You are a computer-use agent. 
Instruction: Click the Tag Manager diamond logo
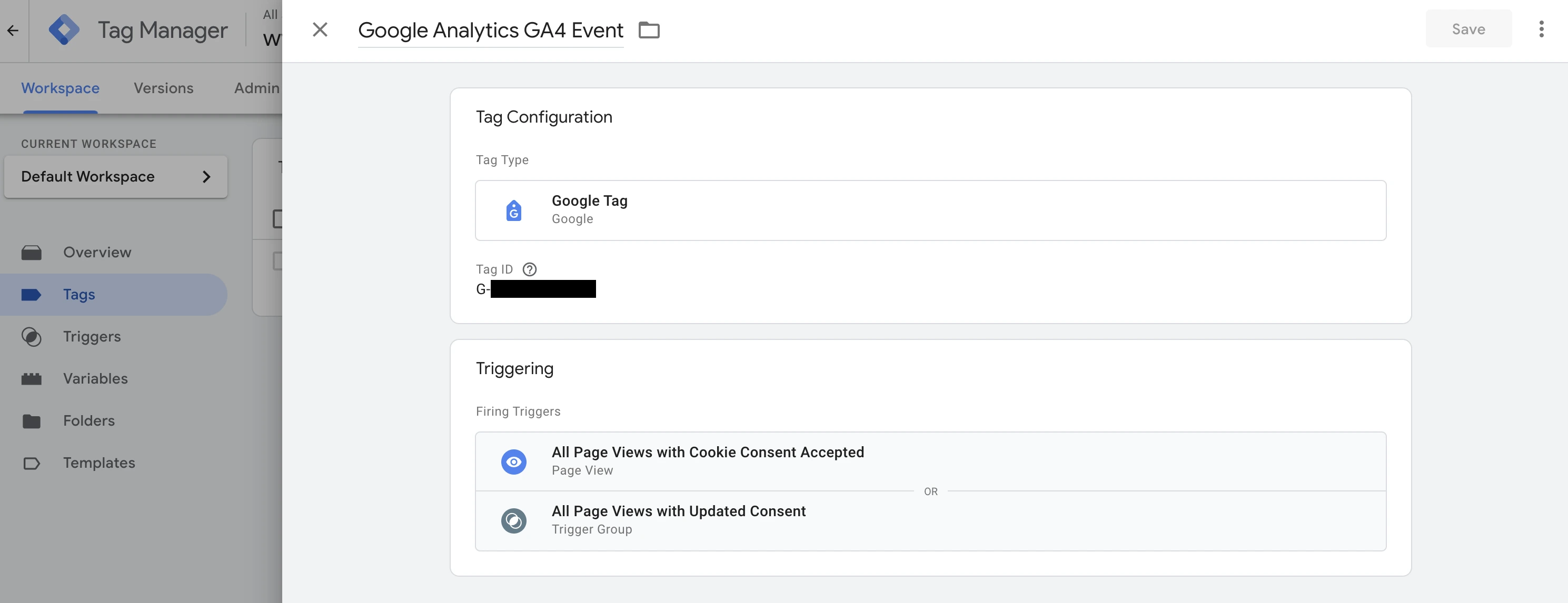(x=65, y=30)
